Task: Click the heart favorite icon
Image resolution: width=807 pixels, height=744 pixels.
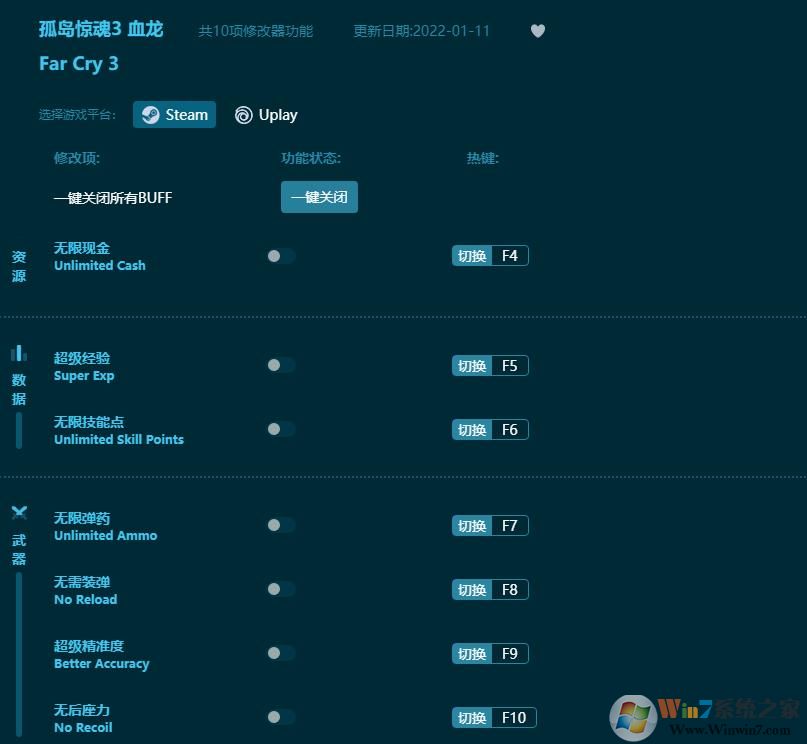Action: click(x=538, y=31)
